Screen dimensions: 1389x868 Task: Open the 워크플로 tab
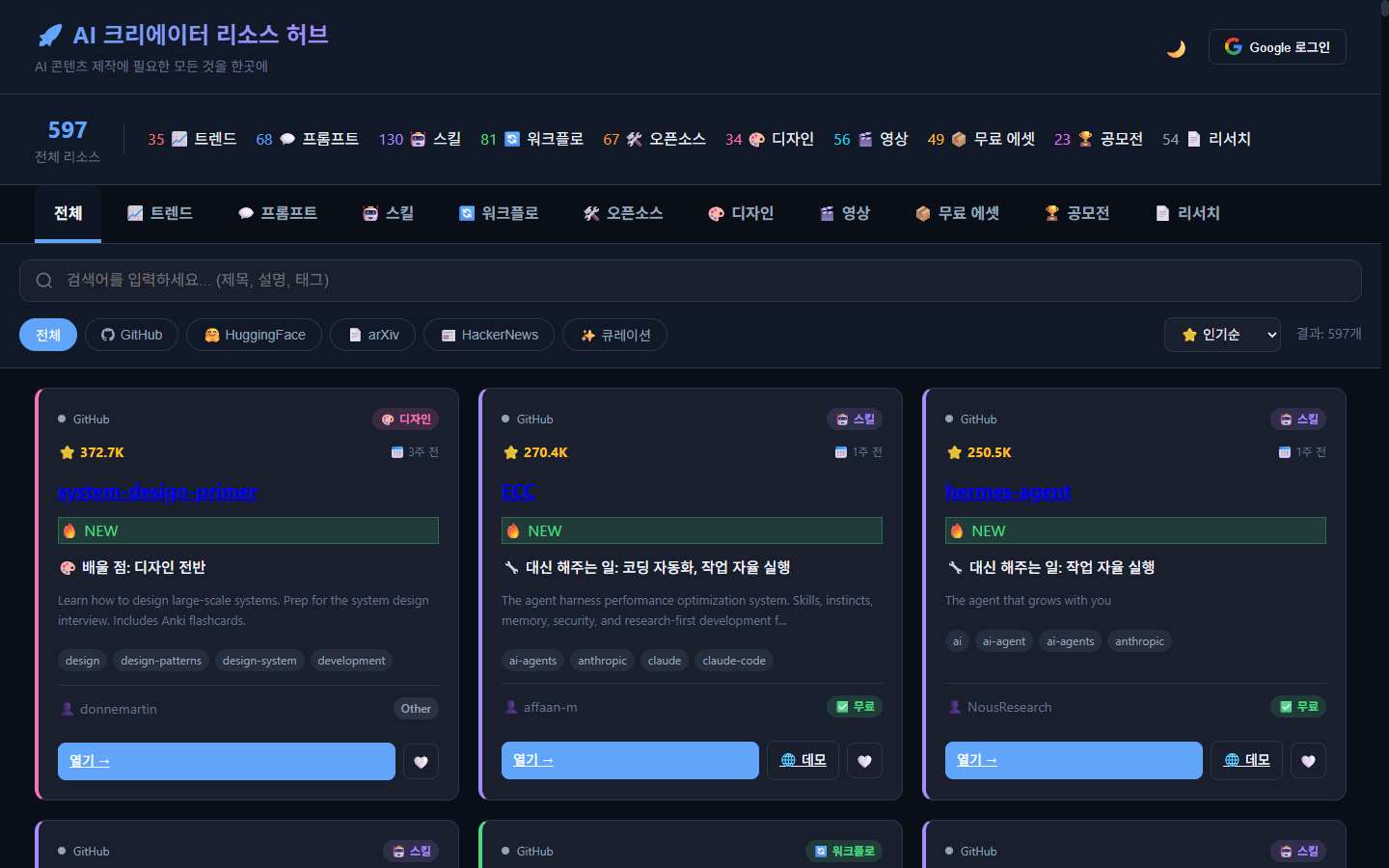[x=499, y=213]
